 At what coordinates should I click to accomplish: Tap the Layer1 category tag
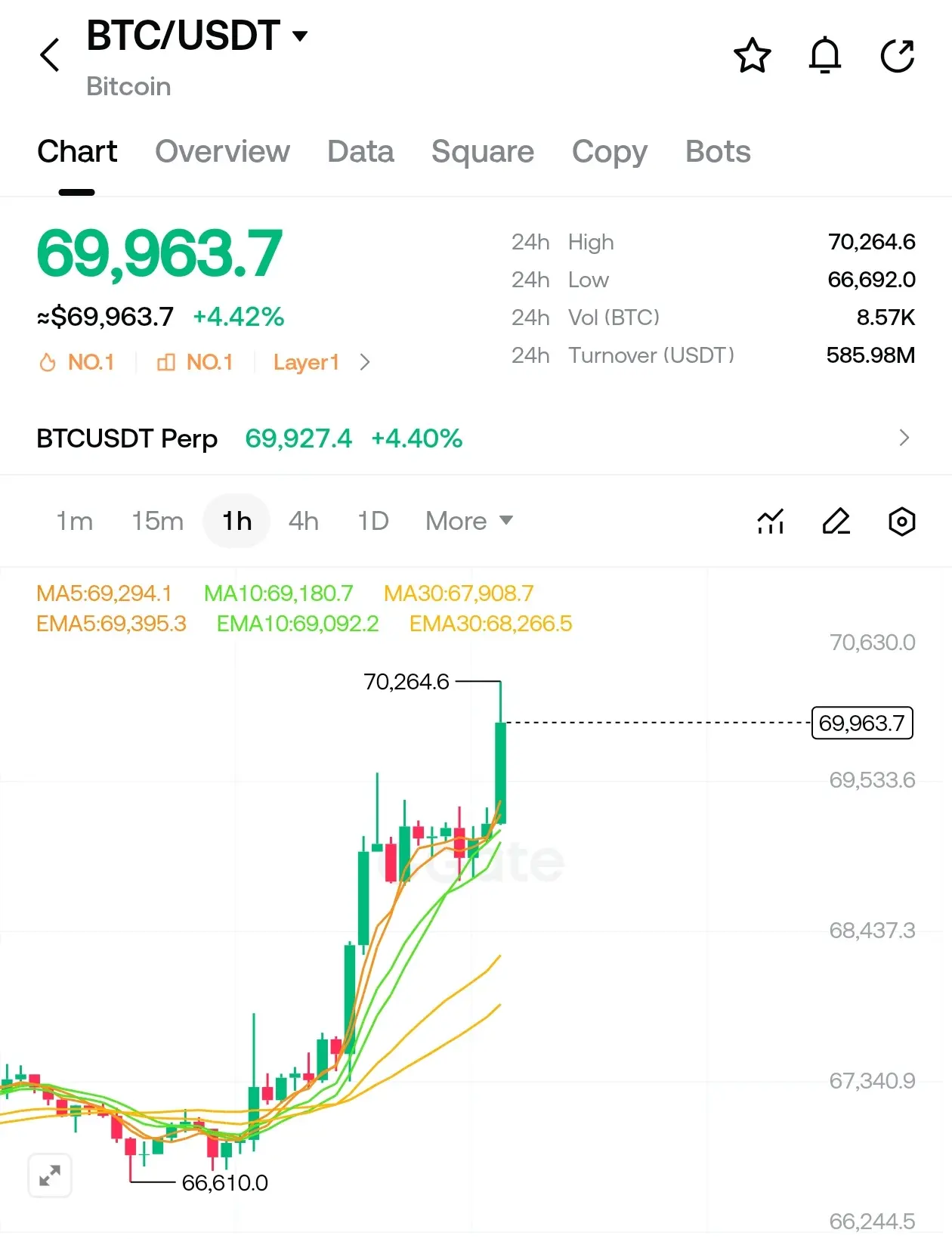click(x=306, y=362)
